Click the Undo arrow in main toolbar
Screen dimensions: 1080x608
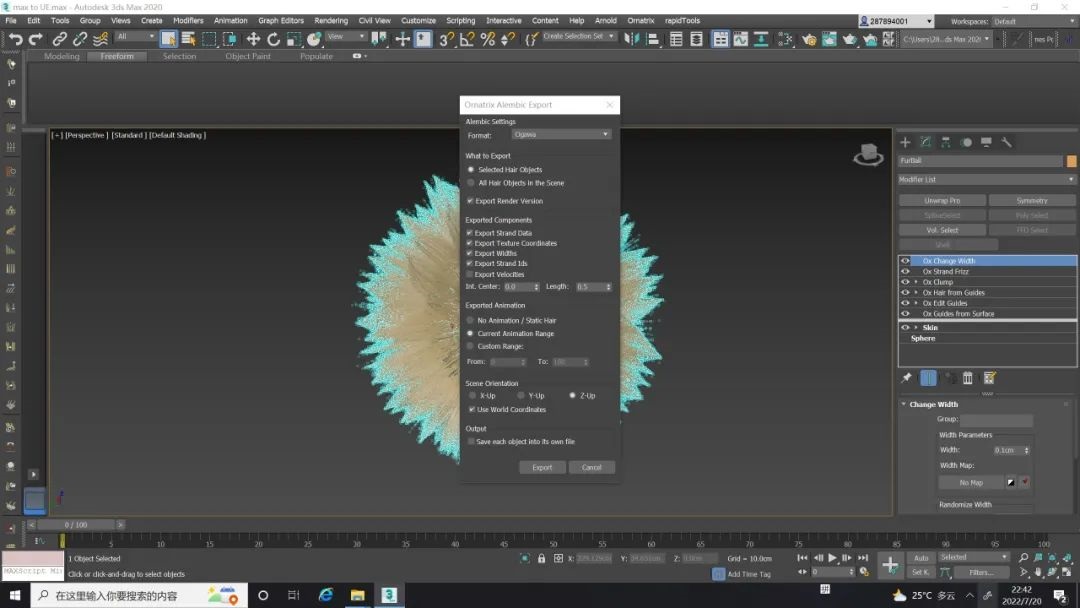pyautogui.click(x=15, y=39)
